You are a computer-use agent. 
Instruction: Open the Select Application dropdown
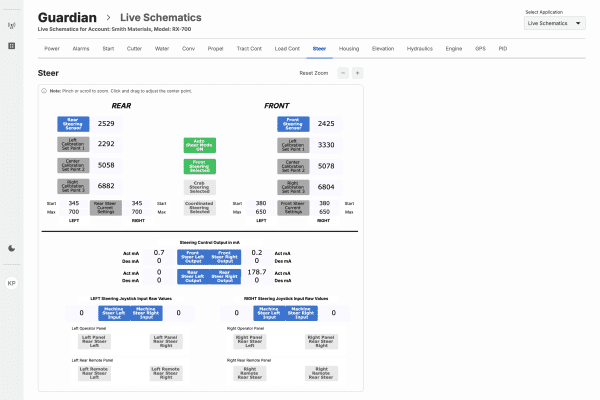[x=554, y=23]
